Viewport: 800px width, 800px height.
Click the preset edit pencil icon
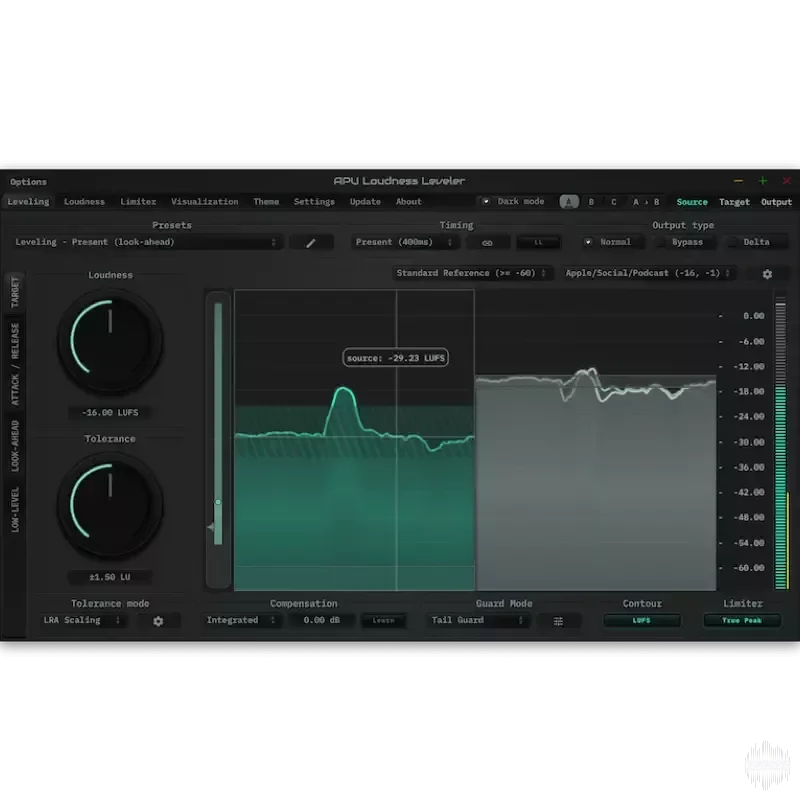point(311,243)
